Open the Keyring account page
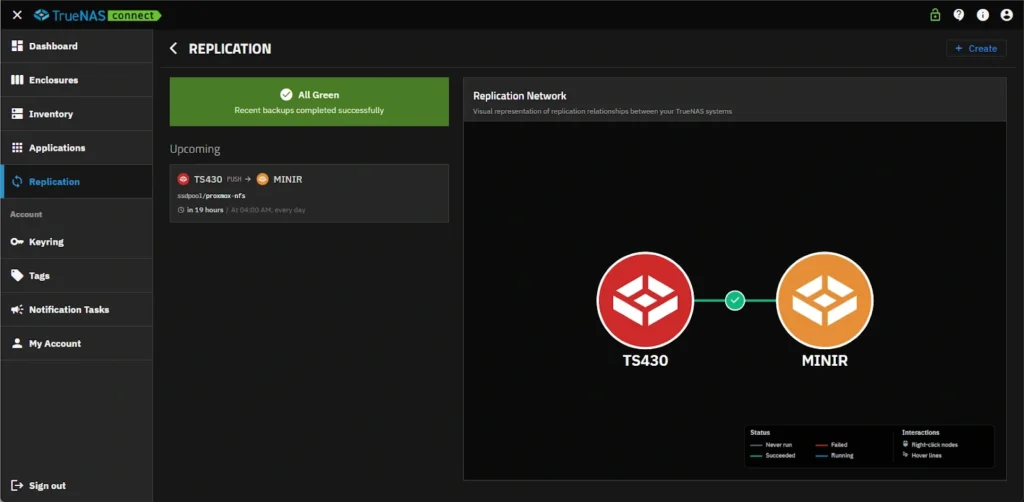1024x502 pixels. click(46, 242)
